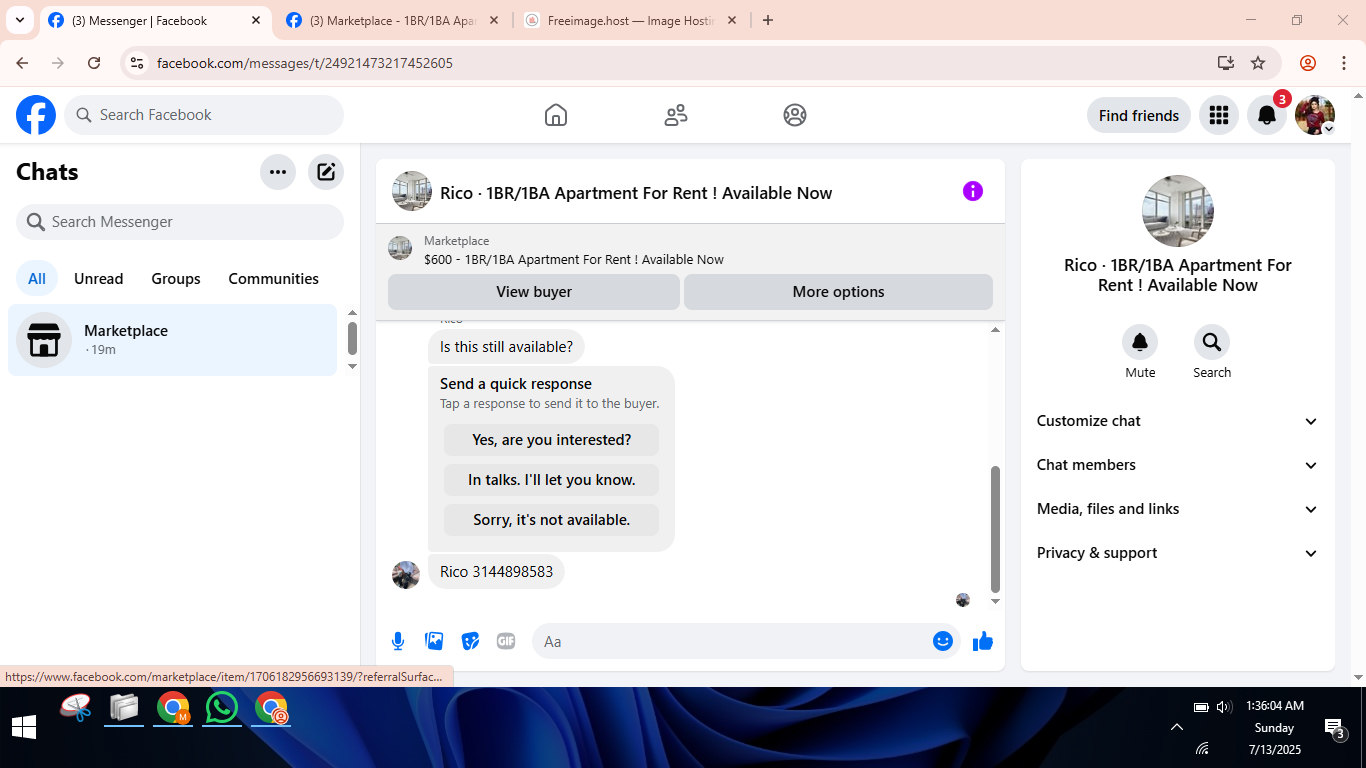The height and width of the screenshot is (768, 1366).
Task: Click the conversation scrollbar thumb
Action: pos(995,529)
